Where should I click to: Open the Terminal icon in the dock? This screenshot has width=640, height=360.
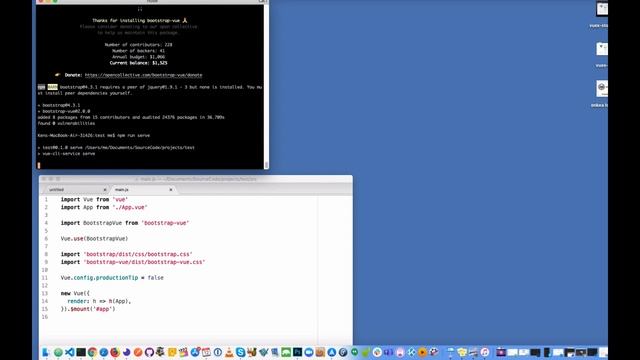tap(81, 352)
